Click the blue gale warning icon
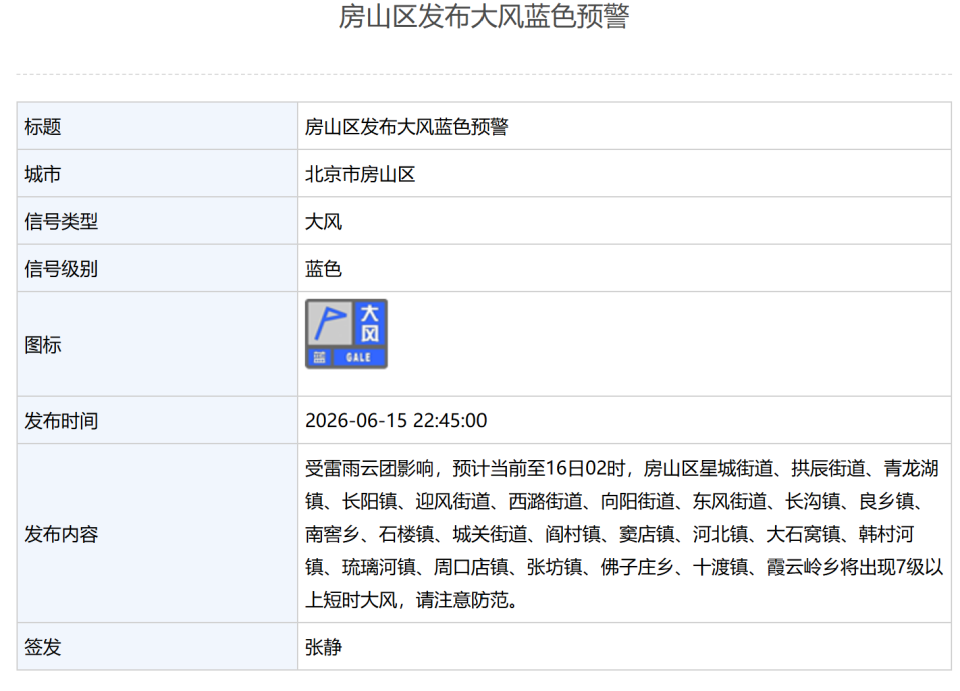This screenshot has height=691, width=960. 346,334
